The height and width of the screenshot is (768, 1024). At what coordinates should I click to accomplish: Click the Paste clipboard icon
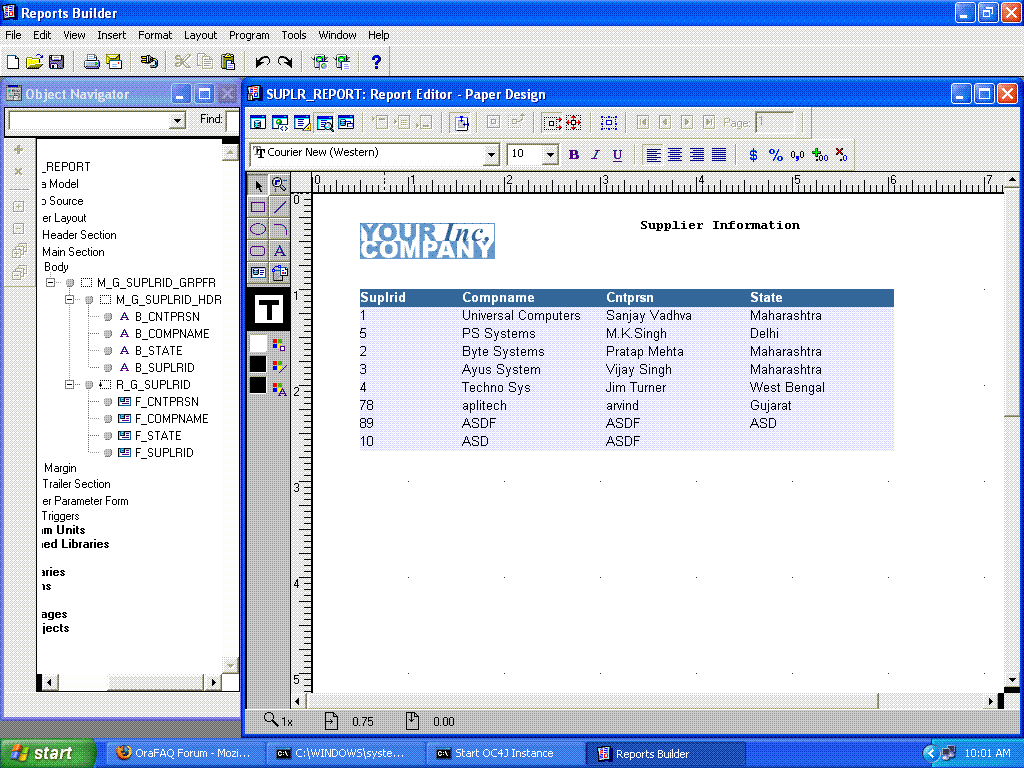(x=227, y=62)
